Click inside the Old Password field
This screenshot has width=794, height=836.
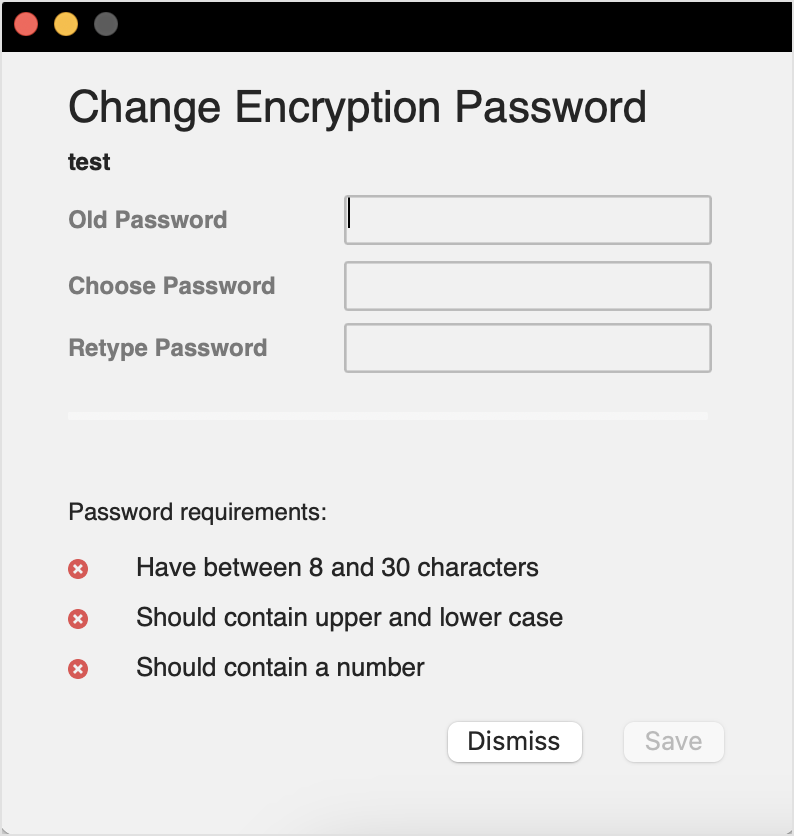(x=527, y=220)
